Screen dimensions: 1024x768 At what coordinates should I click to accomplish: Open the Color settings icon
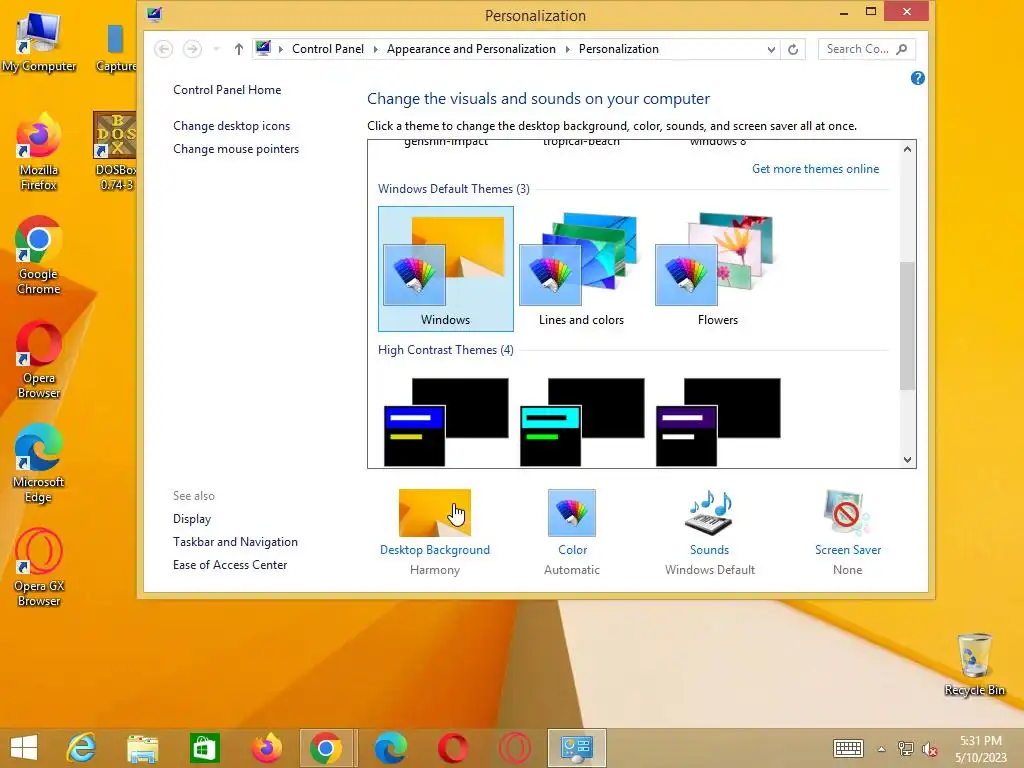(571, 513)
